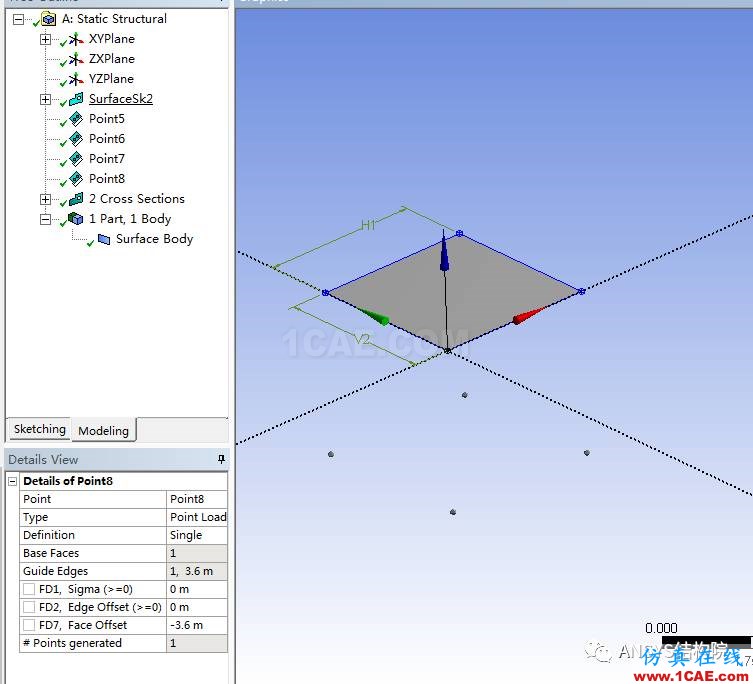Screen dimensions: 753x684
Task: Pin the Details View panel
Action: [x=221, y=459]
